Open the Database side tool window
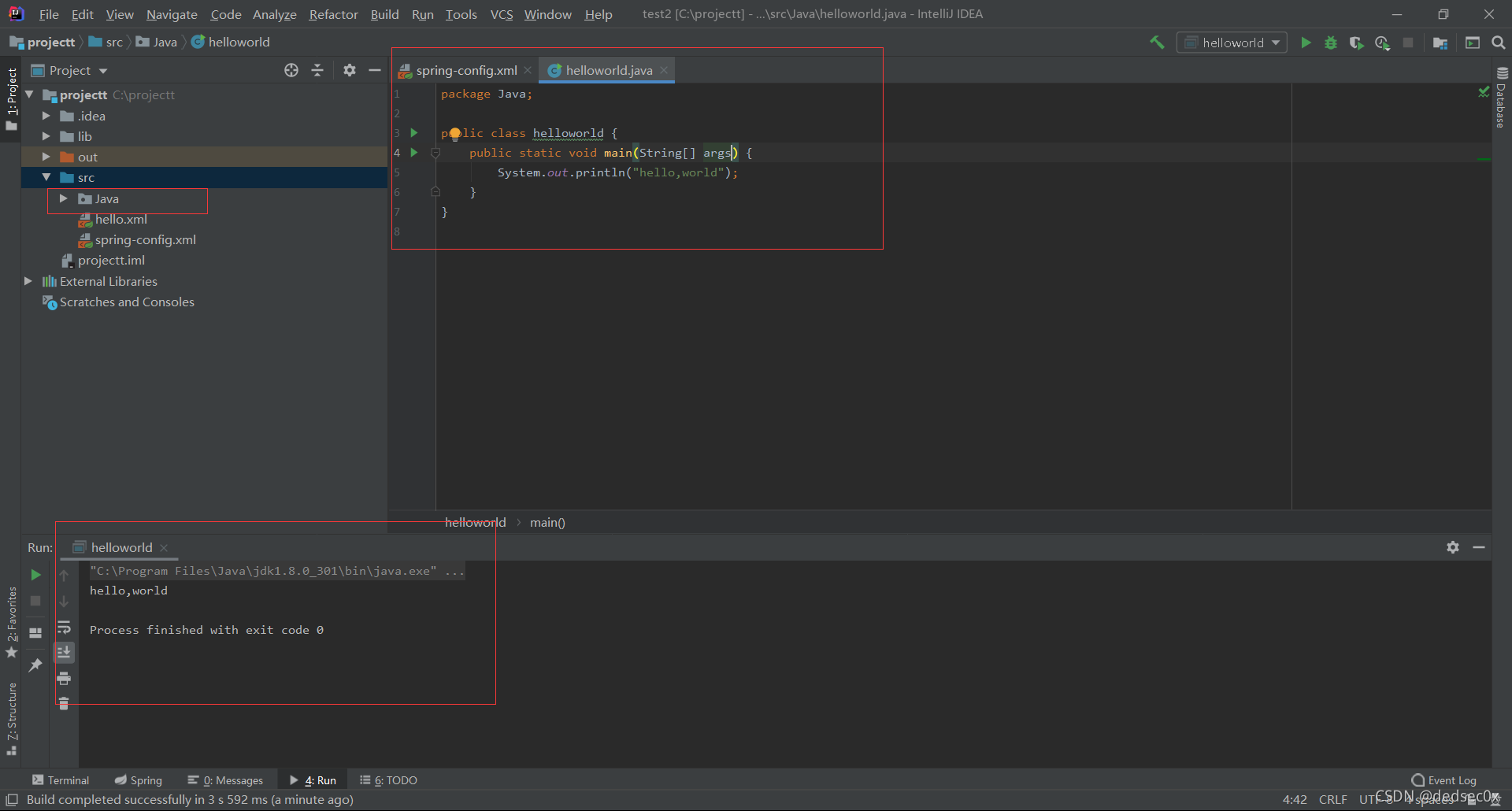 coord(1502,98)
